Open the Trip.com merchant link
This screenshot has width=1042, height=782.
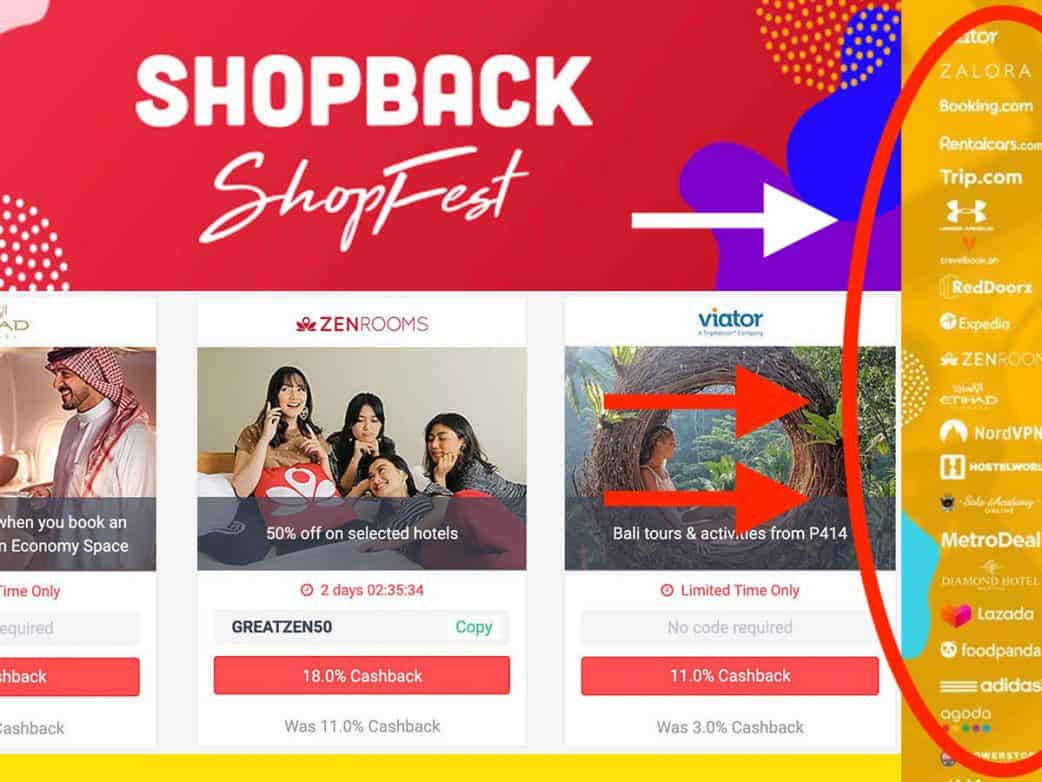coord(981,177)
